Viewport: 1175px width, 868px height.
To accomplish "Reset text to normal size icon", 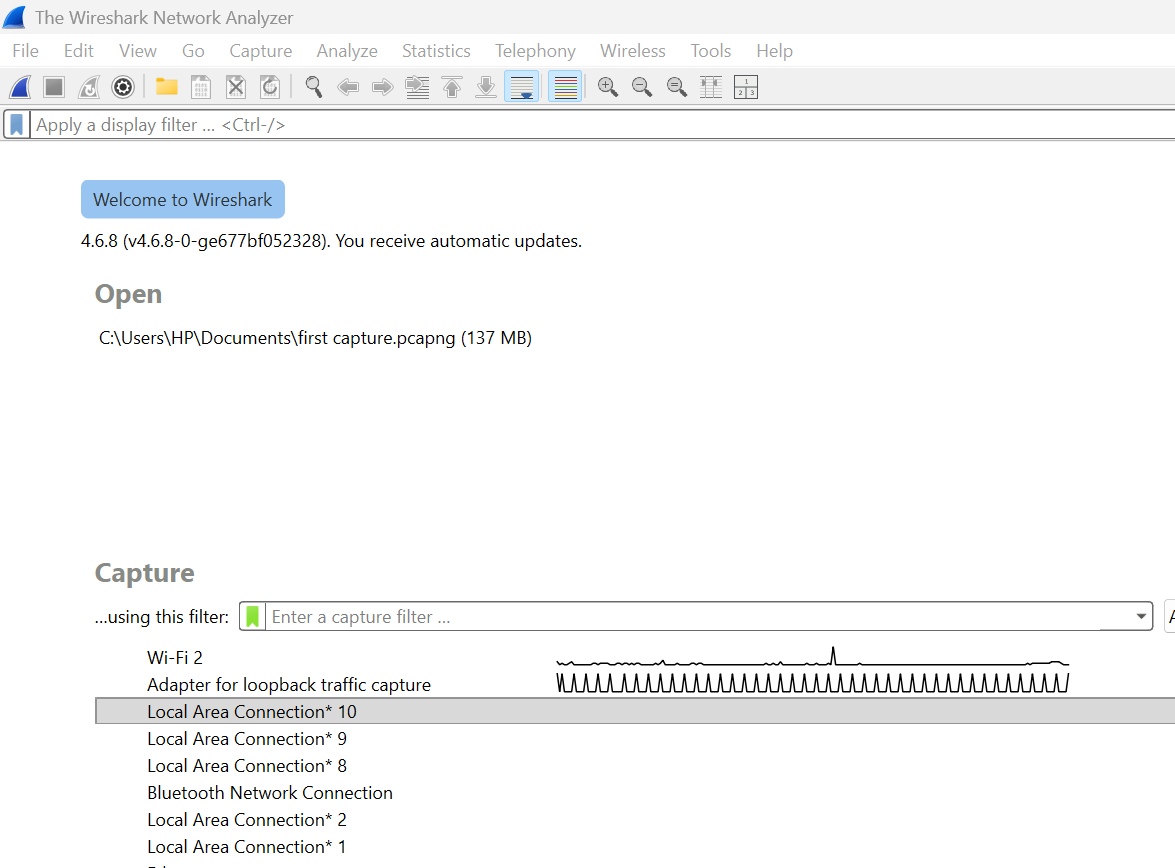I will coord(676,87).
